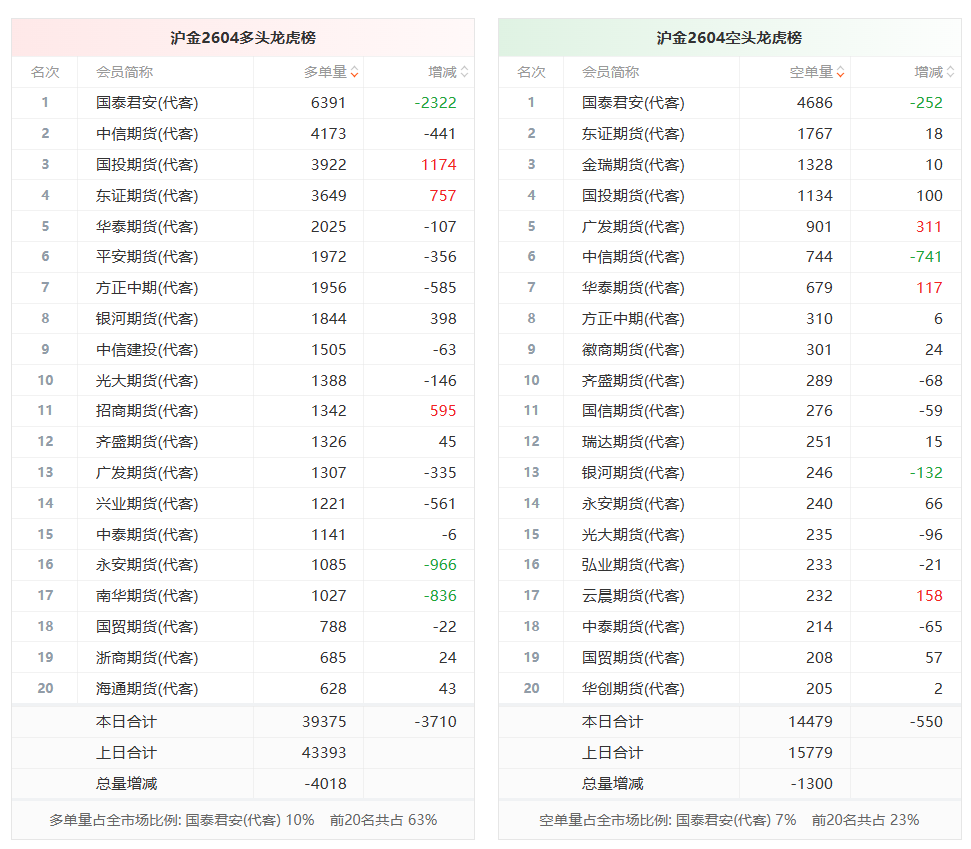Click 前20名共占 63% text
Image resolution: width=971 pixels, height=849 pixels.
[383, 821]
